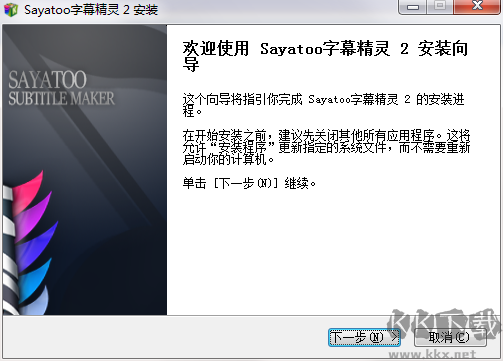Click the 取消(C) button
503x361 pixels.
click(x=450, y=337)
